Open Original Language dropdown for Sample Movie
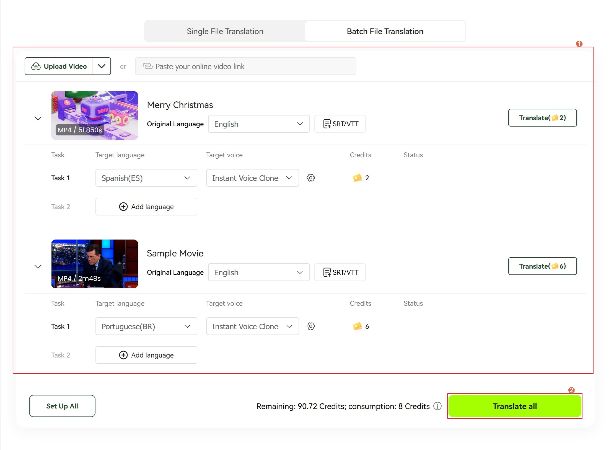 259,272
